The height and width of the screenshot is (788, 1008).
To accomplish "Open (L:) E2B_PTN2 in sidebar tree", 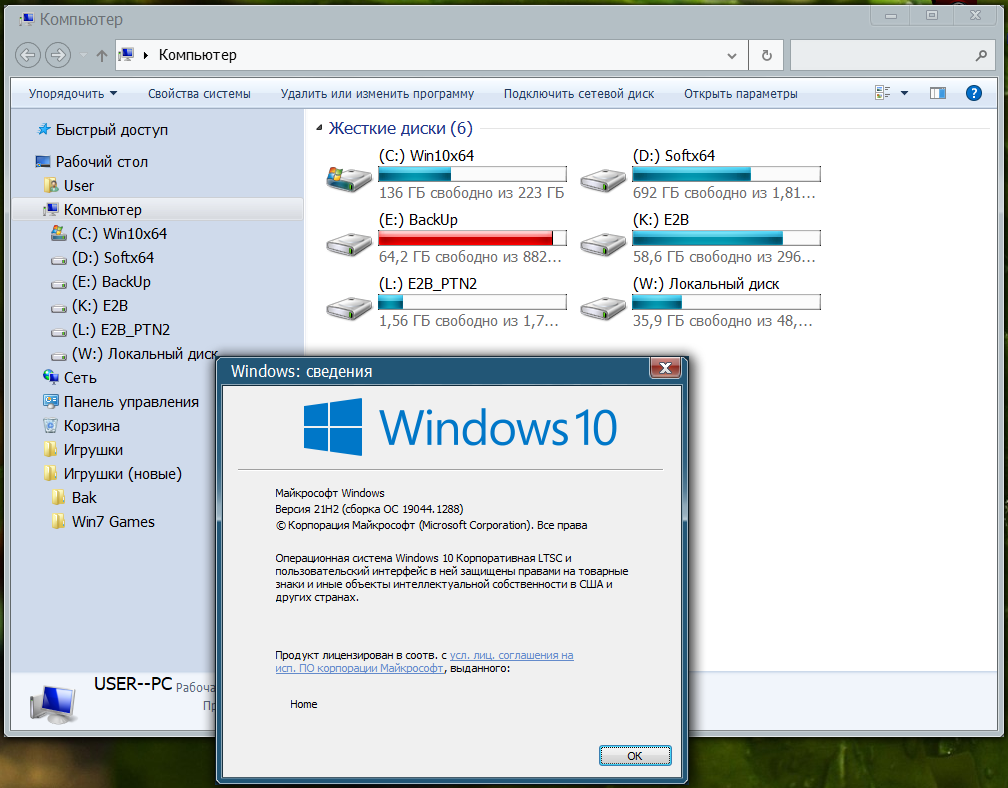I will coord(121,330).
